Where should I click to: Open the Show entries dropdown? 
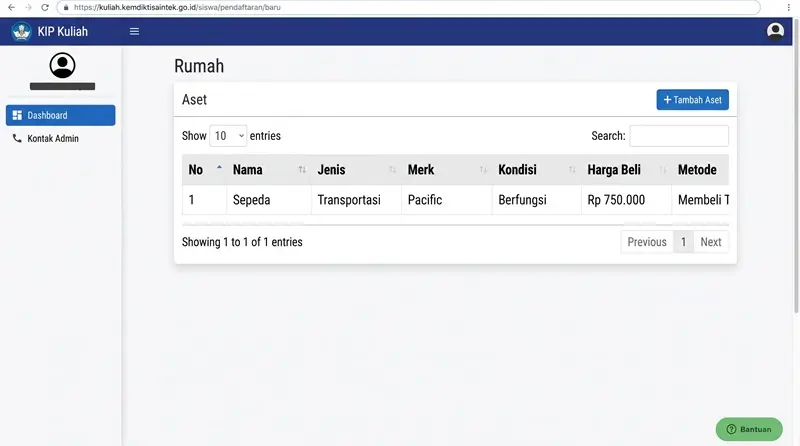(x=228, y=136)
